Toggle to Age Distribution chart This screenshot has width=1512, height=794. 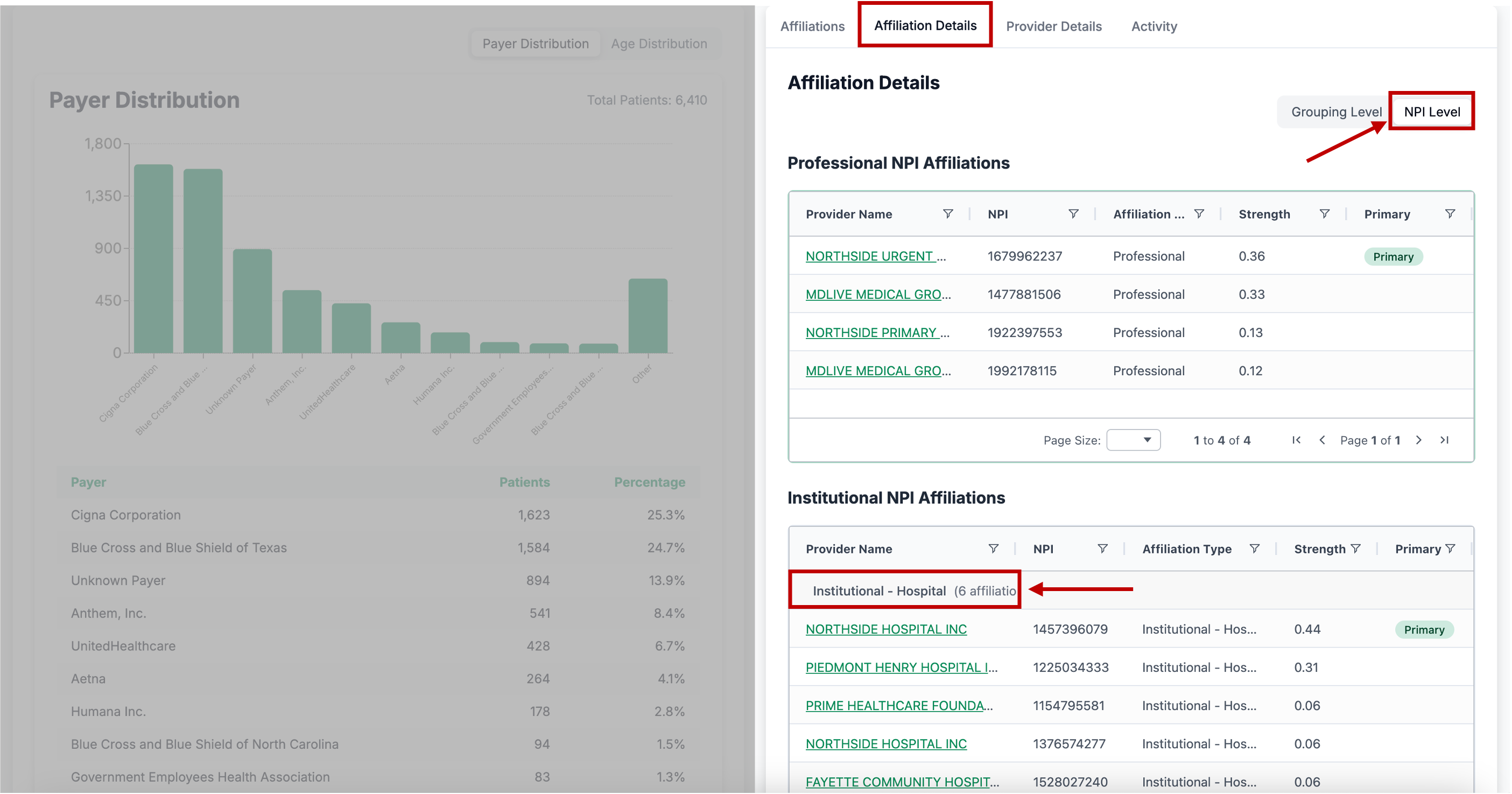658,44
